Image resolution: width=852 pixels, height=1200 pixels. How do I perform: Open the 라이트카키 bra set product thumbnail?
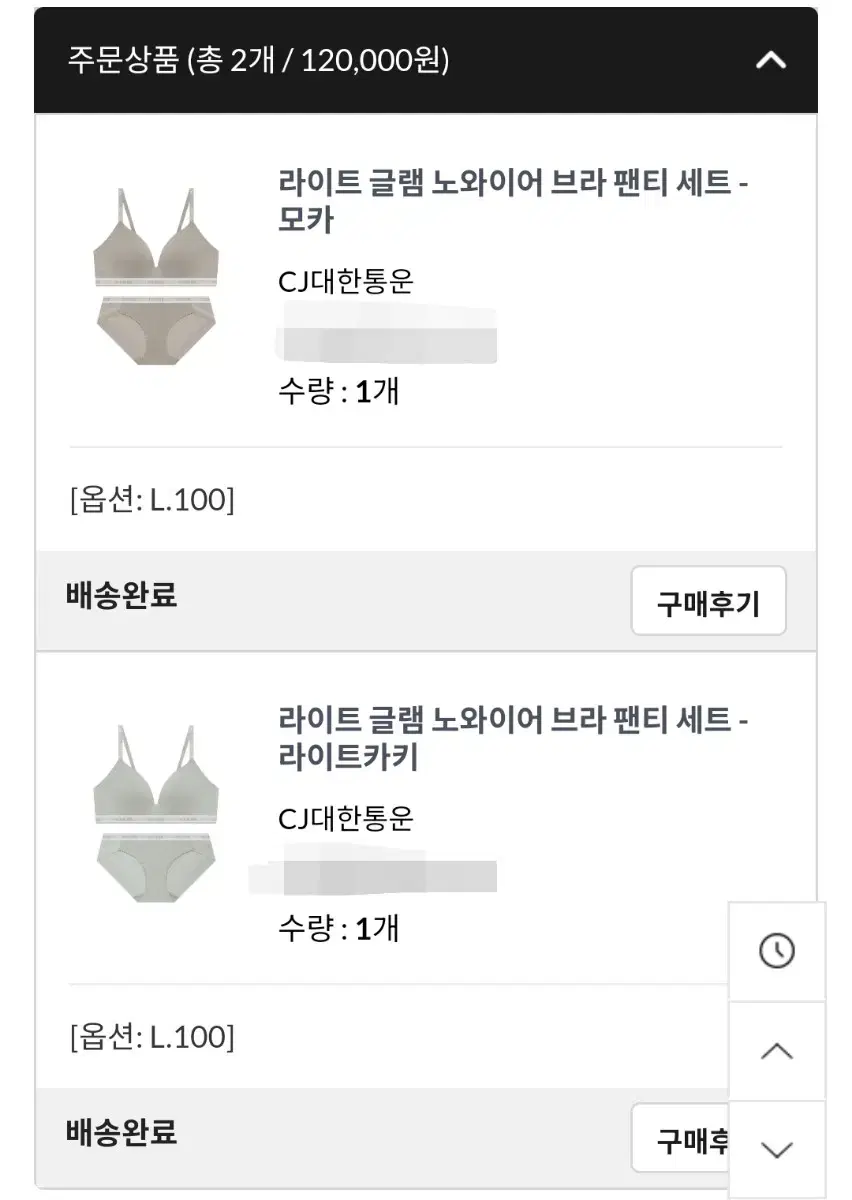[155, 812]
